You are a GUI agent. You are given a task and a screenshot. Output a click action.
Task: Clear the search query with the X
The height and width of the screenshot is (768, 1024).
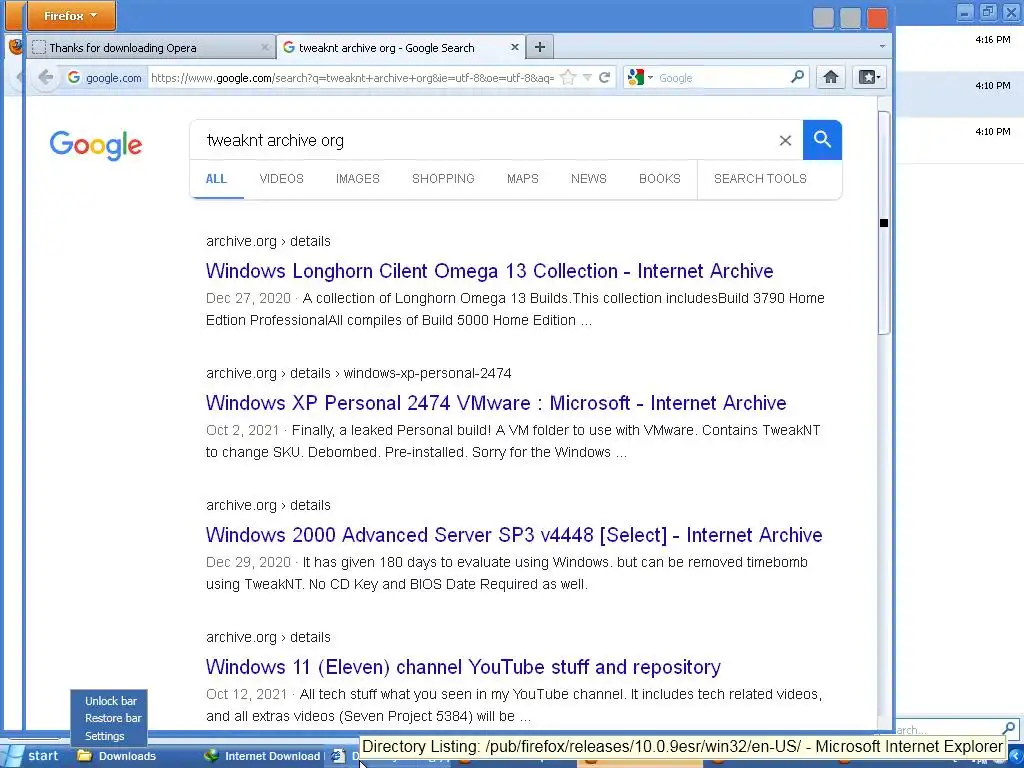pos(785,140)
